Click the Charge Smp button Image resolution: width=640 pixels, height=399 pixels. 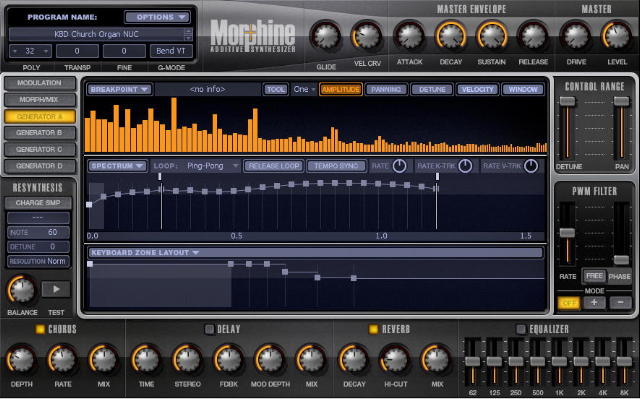pyautogui.click(x=38, y=203)
